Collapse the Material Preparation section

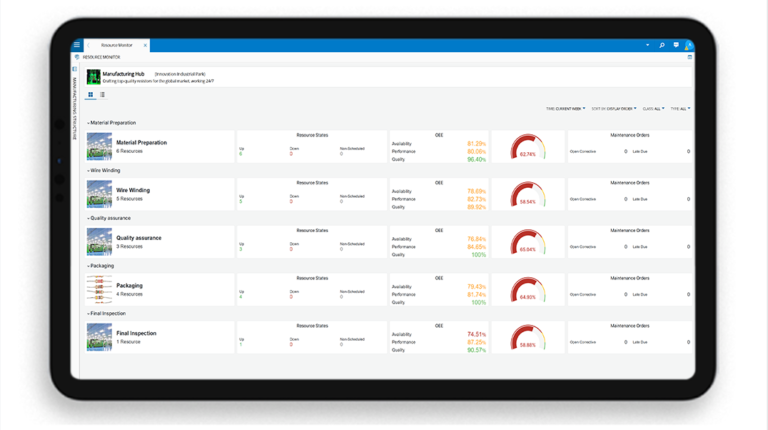point(88,123)
